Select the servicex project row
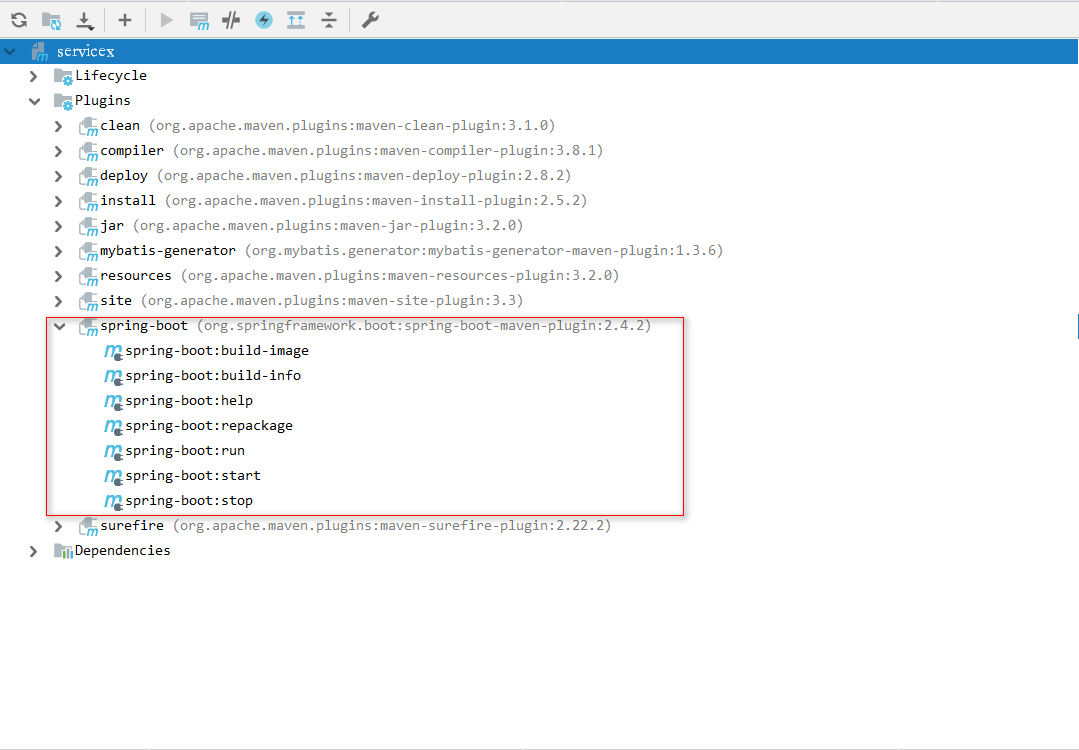 tap(540, 51)
